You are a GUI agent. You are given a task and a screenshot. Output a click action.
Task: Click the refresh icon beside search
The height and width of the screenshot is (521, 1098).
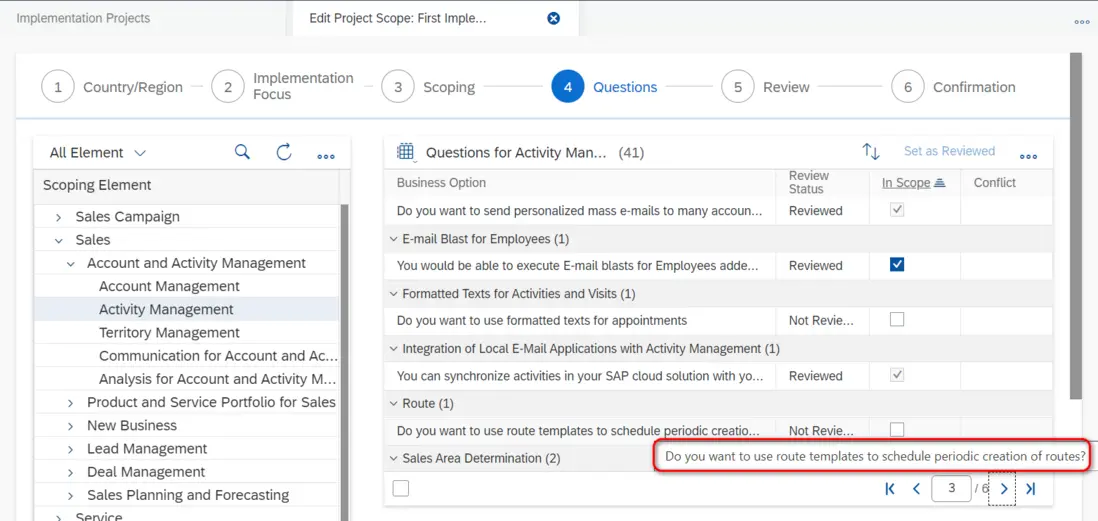coord(284,152)
